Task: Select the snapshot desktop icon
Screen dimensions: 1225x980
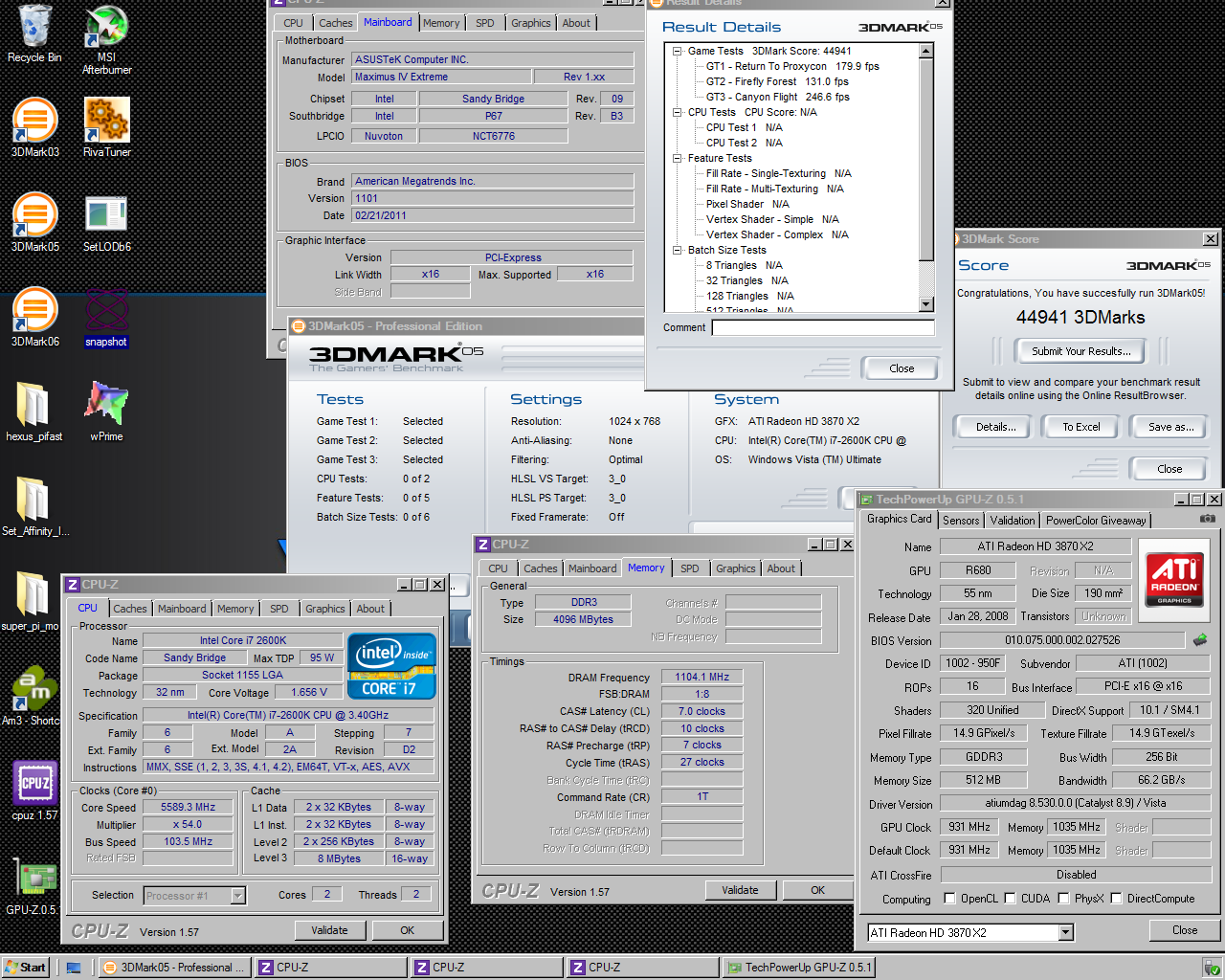Action: (106, 317)
